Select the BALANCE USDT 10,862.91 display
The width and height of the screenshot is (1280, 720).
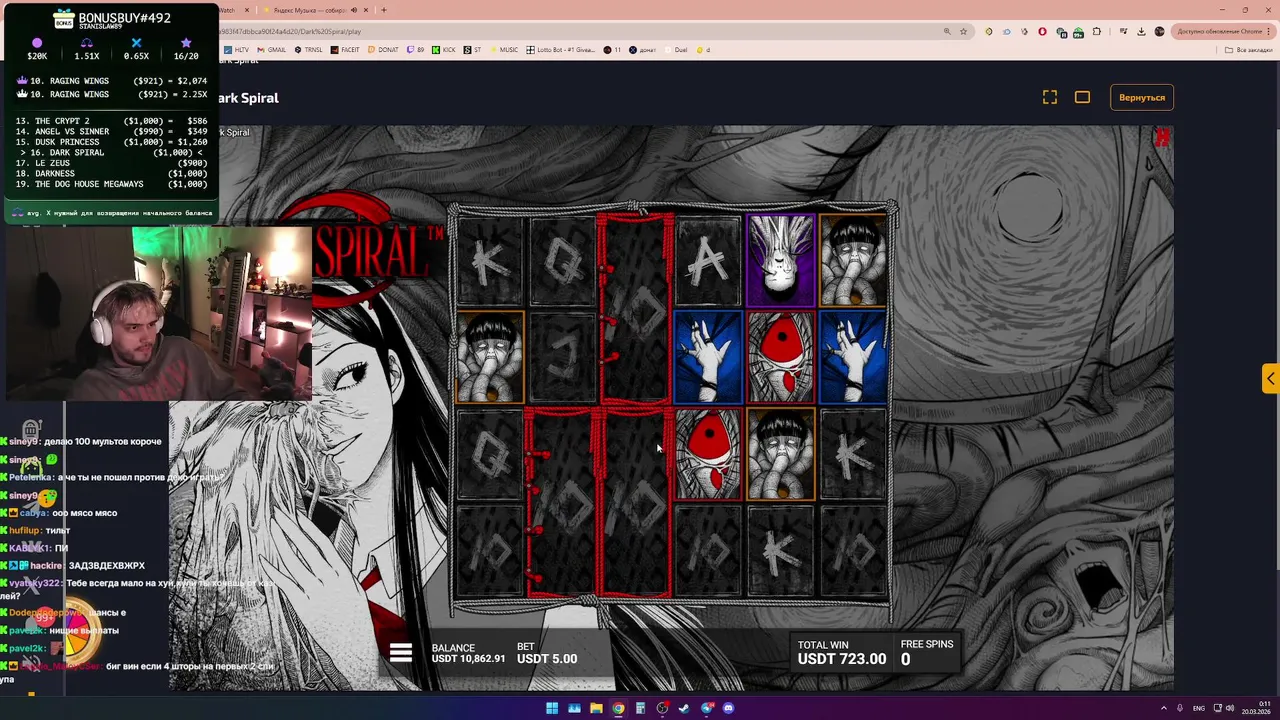click(x=468, y=653)
